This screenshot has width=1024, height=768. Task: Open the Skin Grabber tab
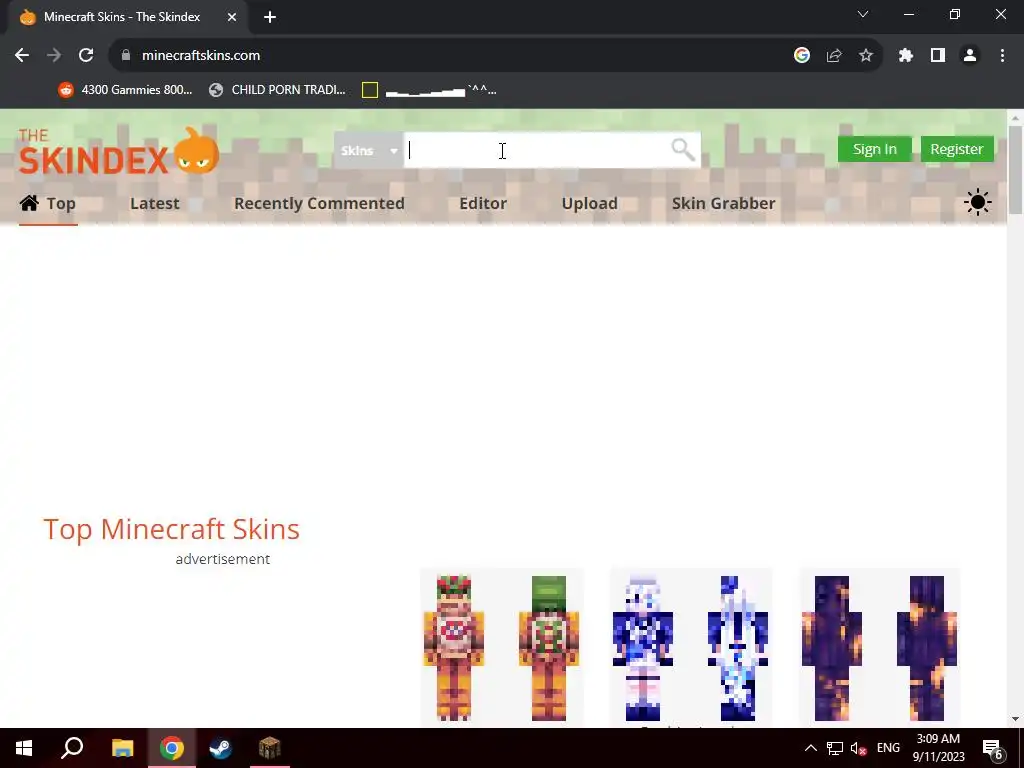point(724,203)
